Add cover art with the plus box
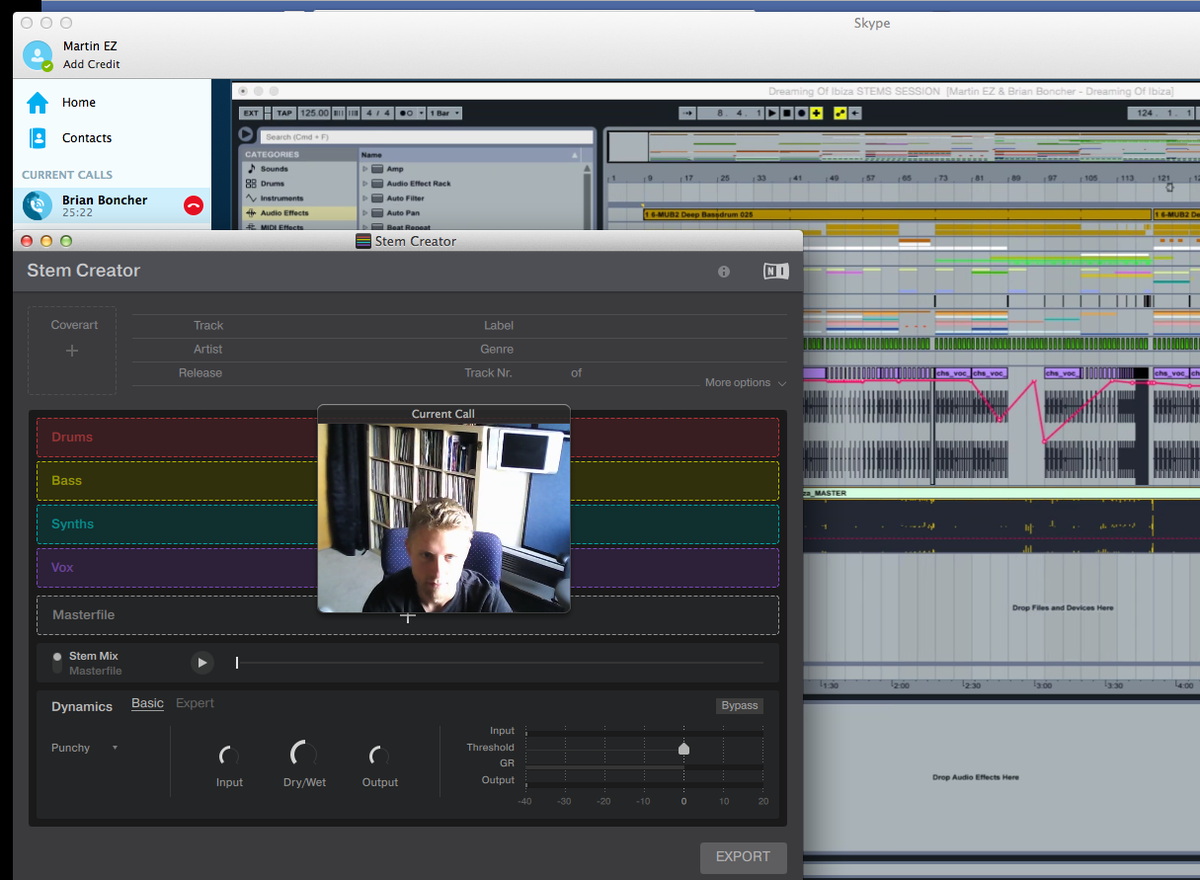1200x880 pixels. pyautogui.click(x=72, y=350)
